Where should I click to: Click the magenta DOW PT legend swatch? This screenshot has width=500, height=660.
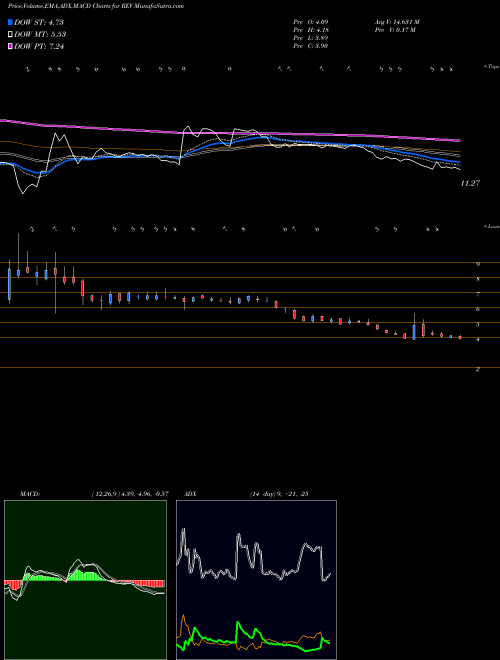pos(11,46)
